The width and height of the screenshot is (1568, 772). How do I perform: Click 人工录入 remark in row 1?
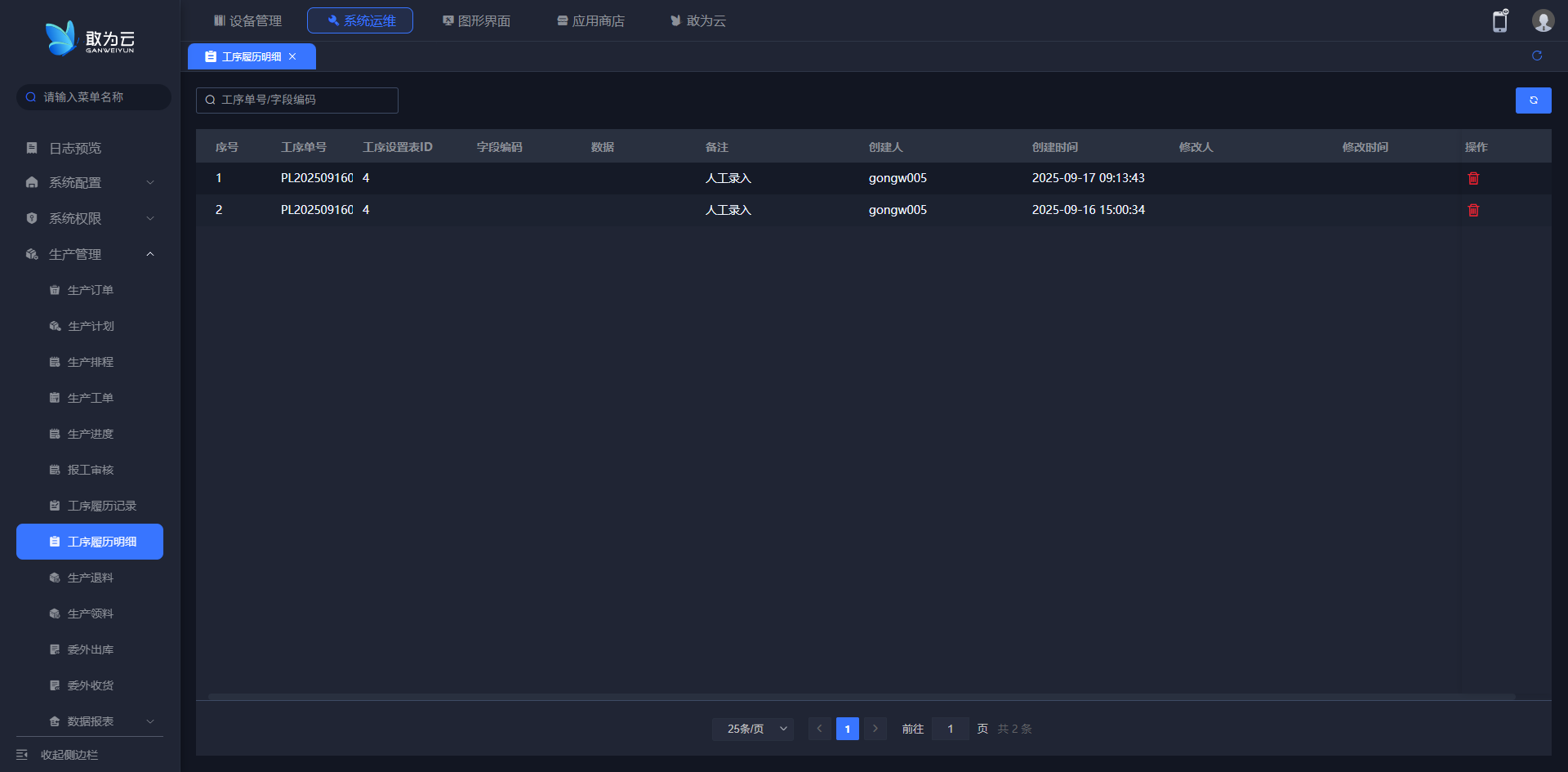point(728,178)
